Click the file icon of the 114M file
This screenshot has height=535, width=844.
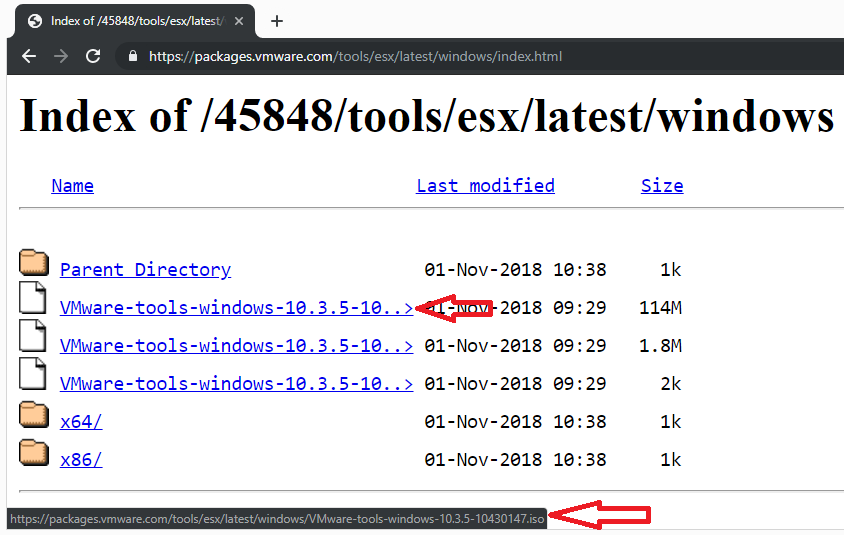pos(32,297)
